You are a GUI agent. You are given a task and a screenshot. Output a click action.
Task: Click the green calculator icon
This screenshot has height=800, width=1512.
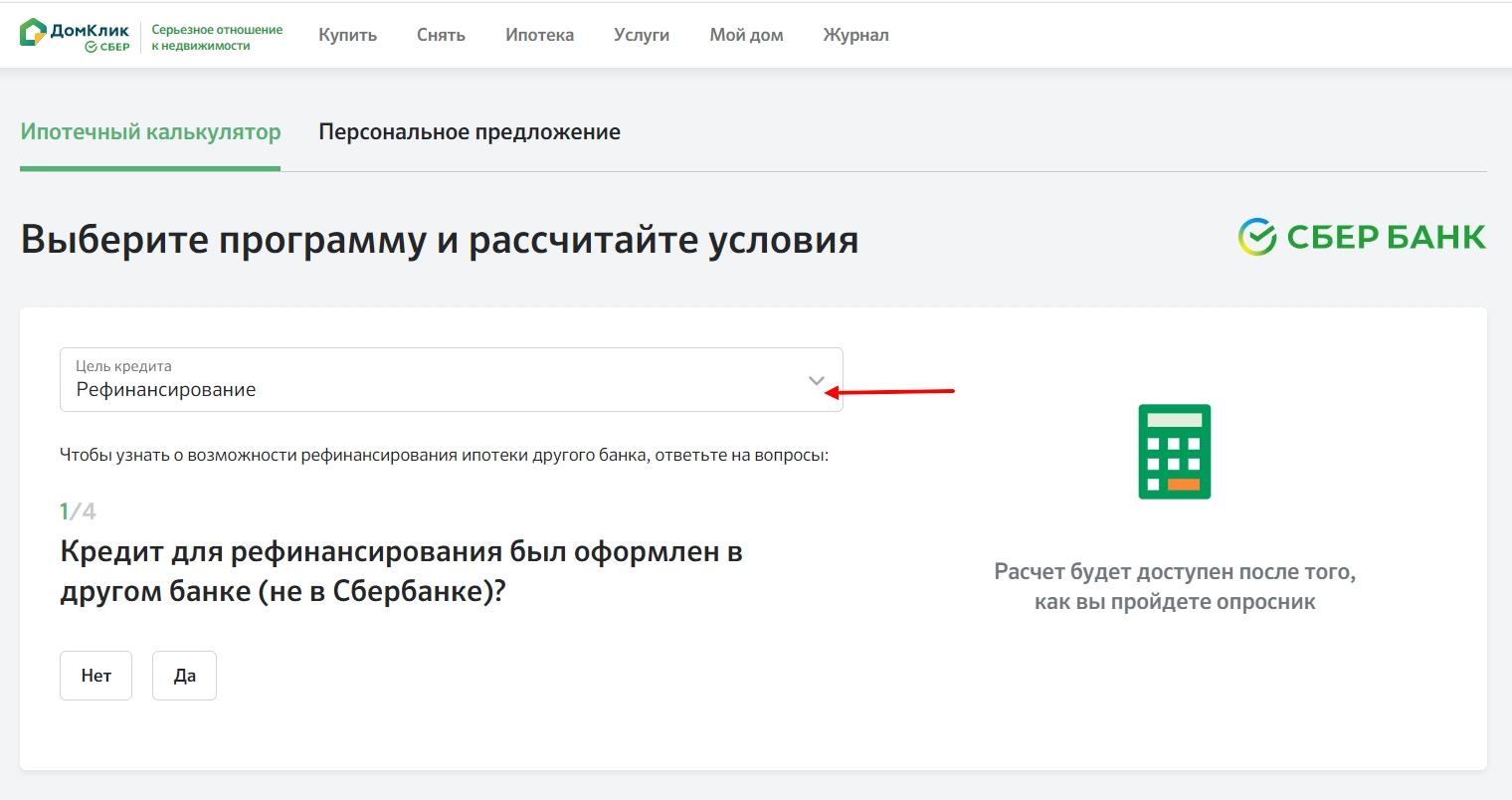tap(1175, 452)
